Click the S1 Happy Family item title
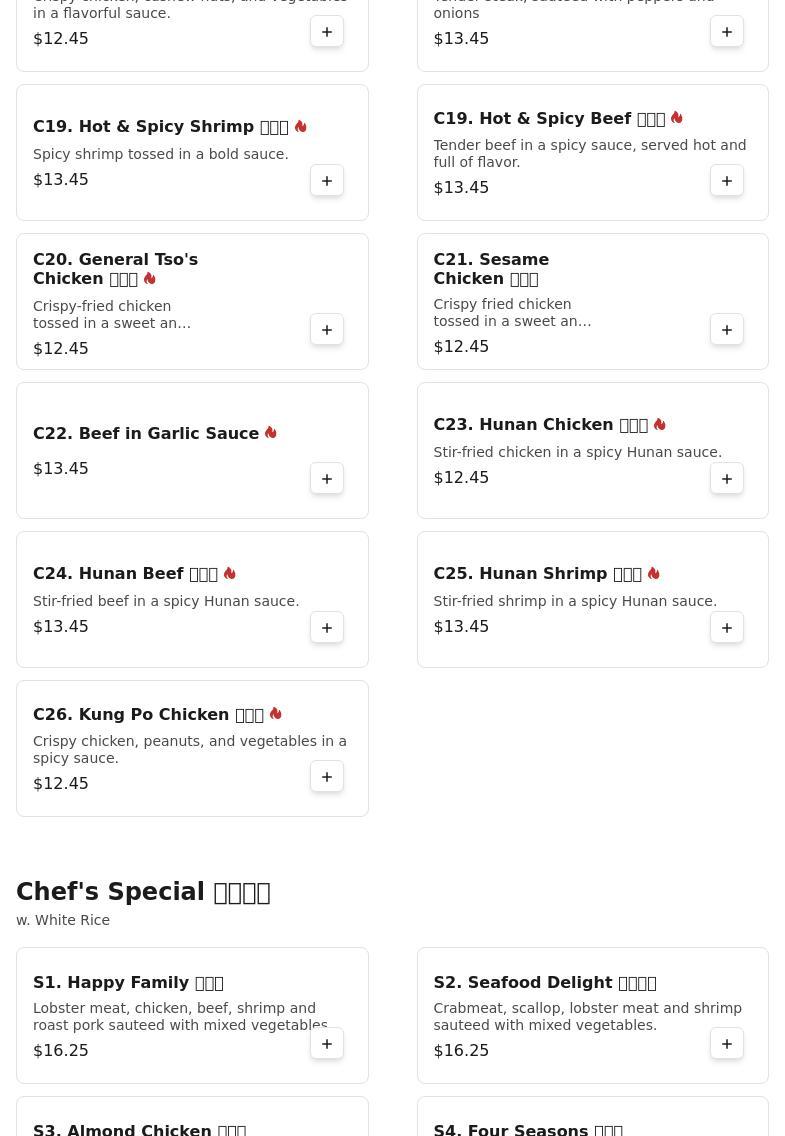 click(x=128, y=982)
